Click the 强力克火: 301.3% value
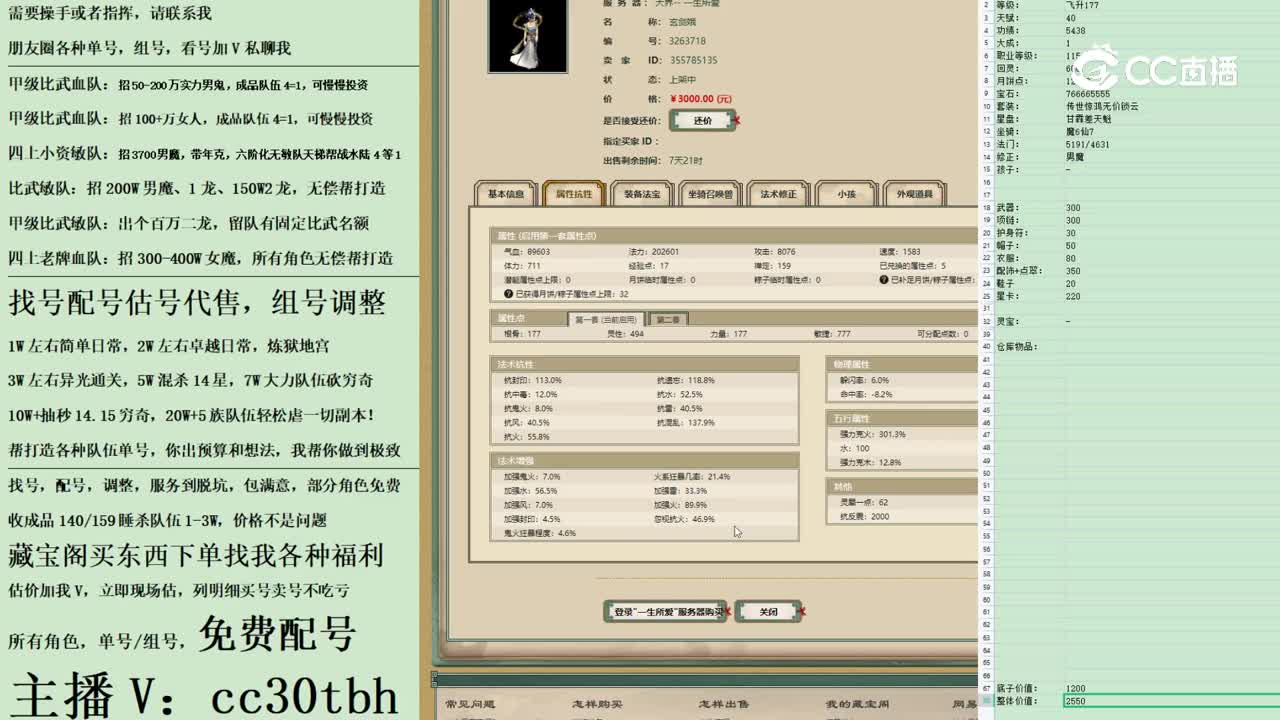1280x720 pixels. [x=872, y=434]
